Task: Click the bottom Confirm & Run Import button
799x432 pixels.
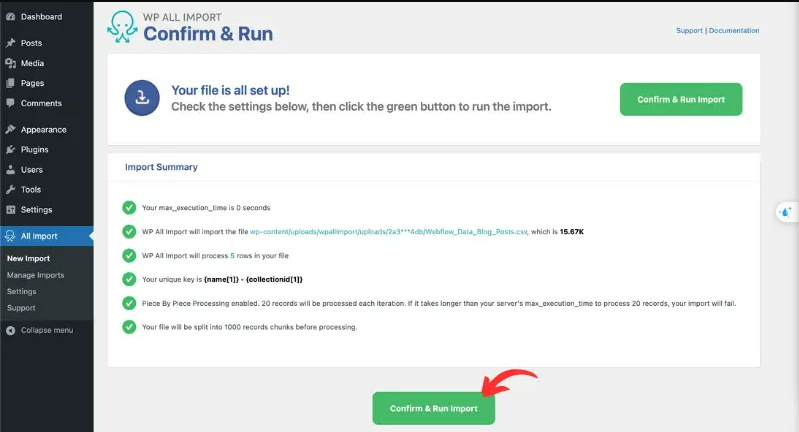Action: tap(434, 408)
